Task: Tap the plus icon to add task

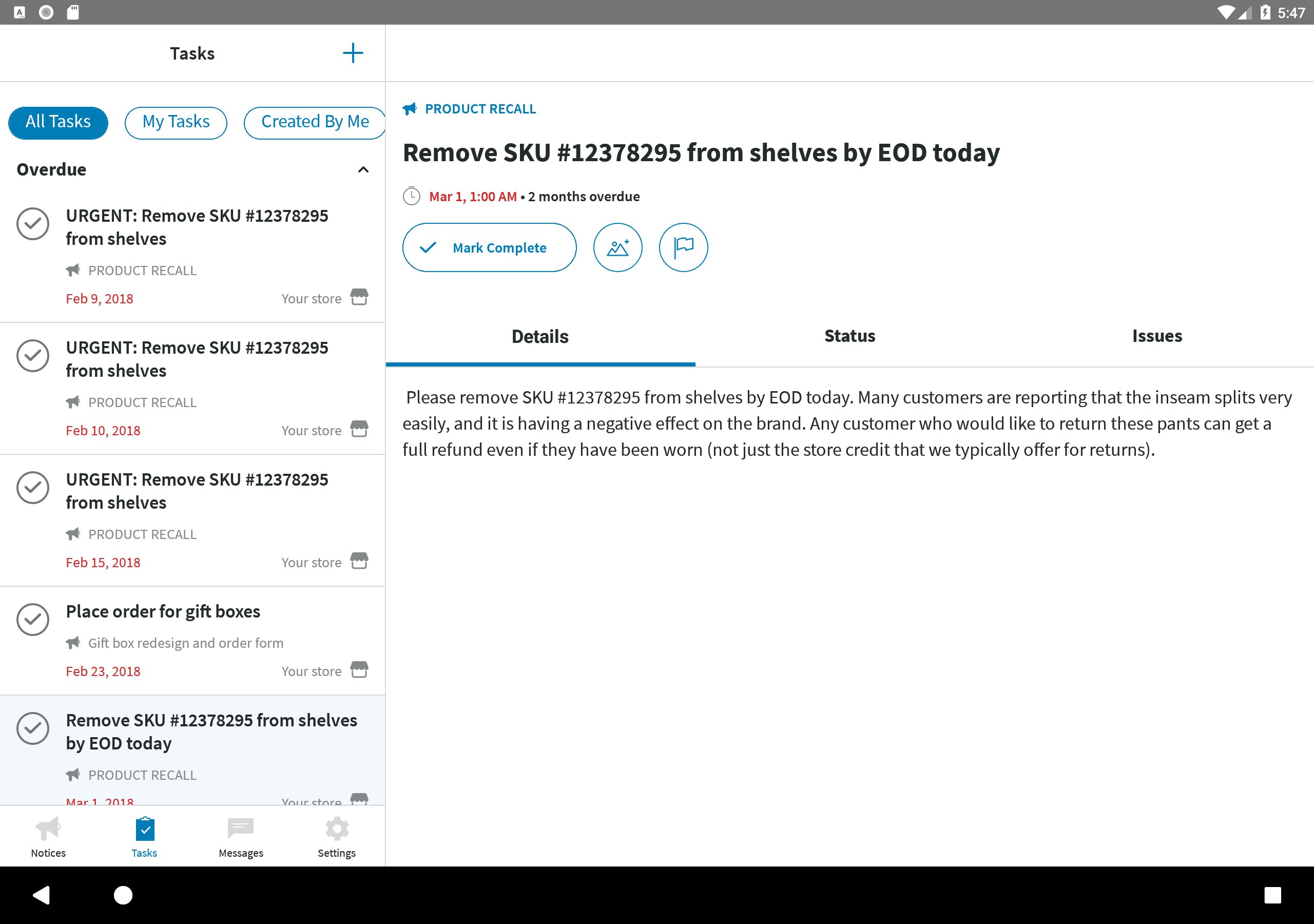Action: coord(353,53)
